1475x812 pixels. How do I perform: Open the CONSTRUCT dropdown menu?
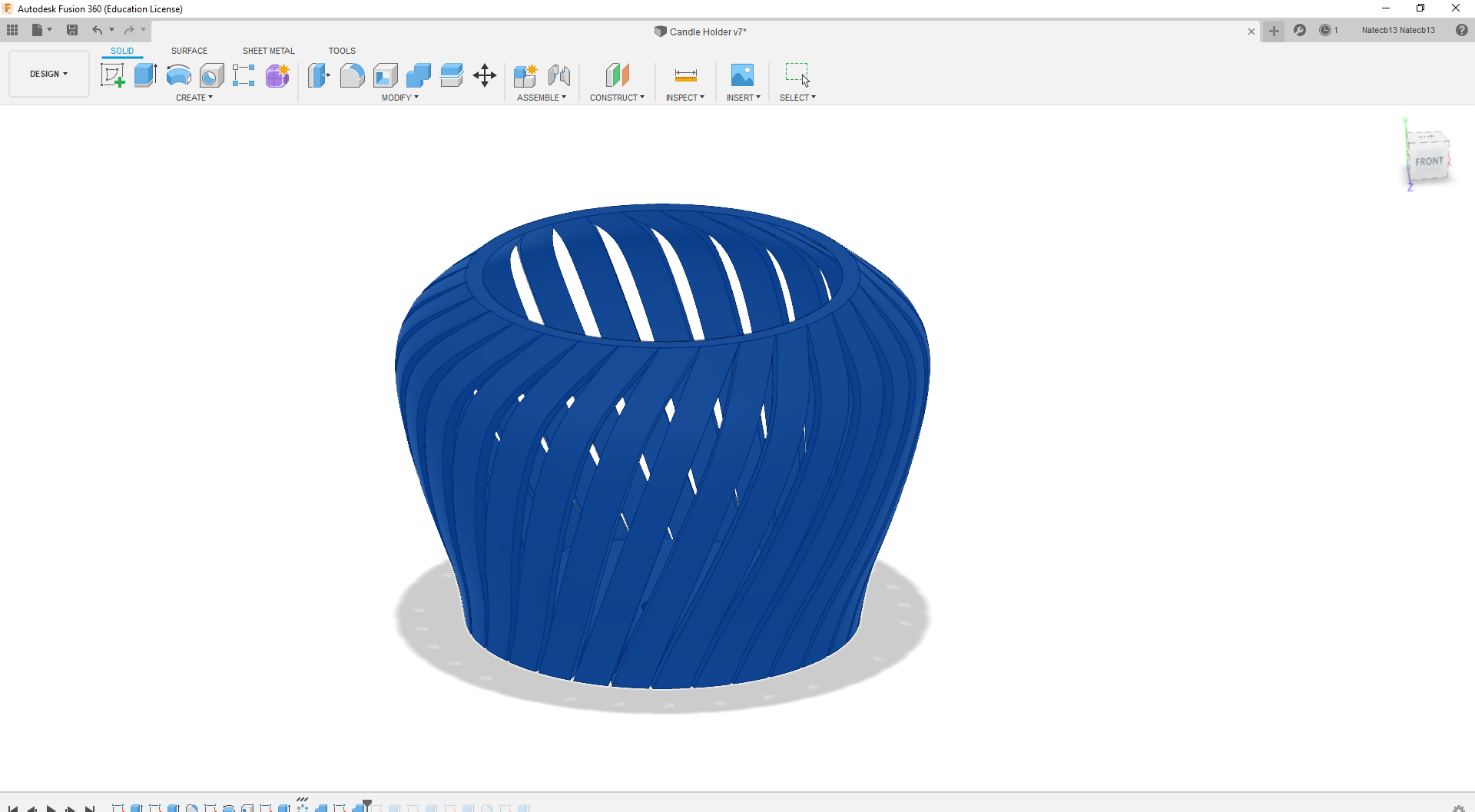click(x=617, y=98)
